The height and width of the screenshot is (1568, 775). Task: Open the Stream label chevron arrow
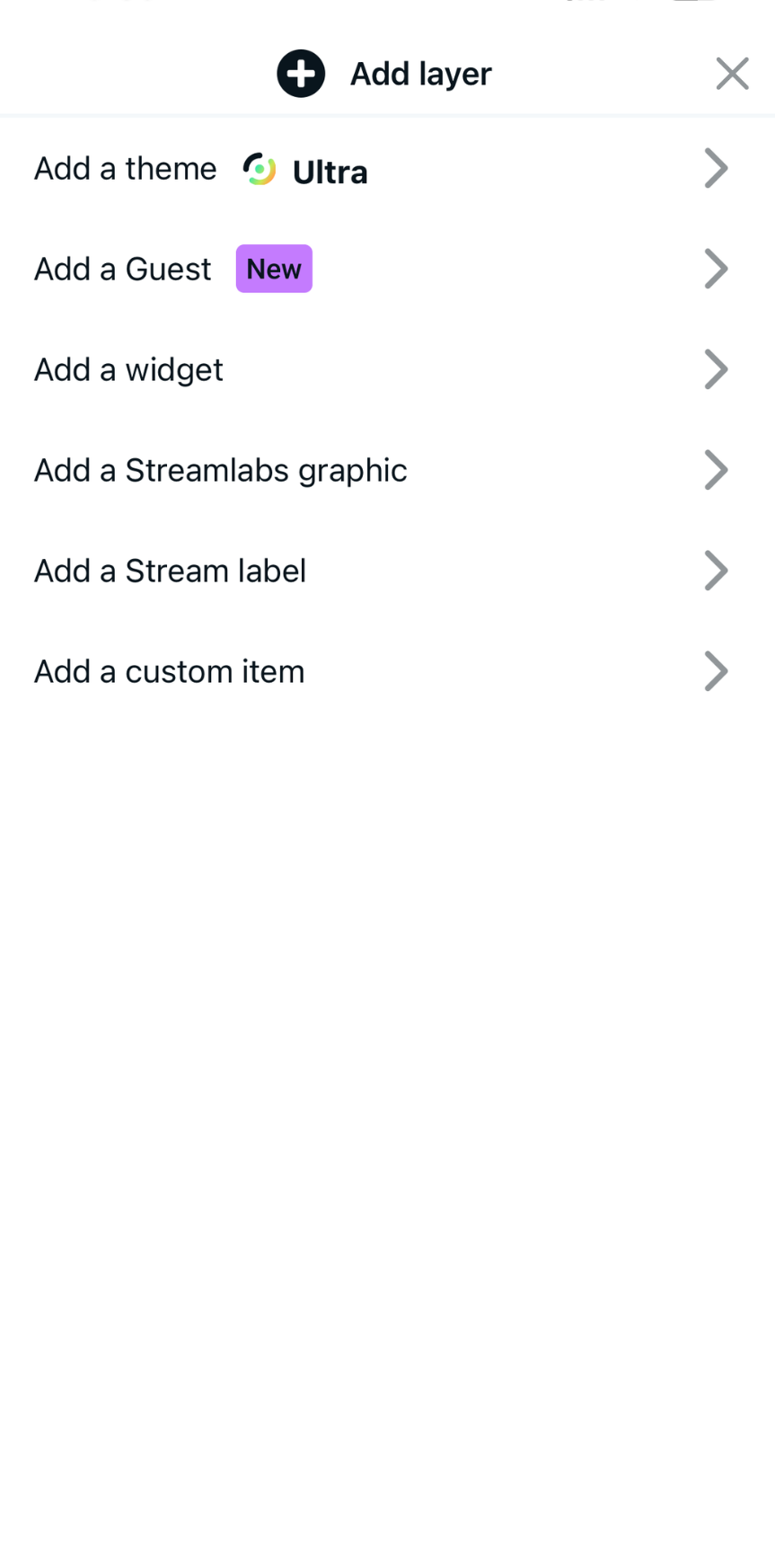716,571
